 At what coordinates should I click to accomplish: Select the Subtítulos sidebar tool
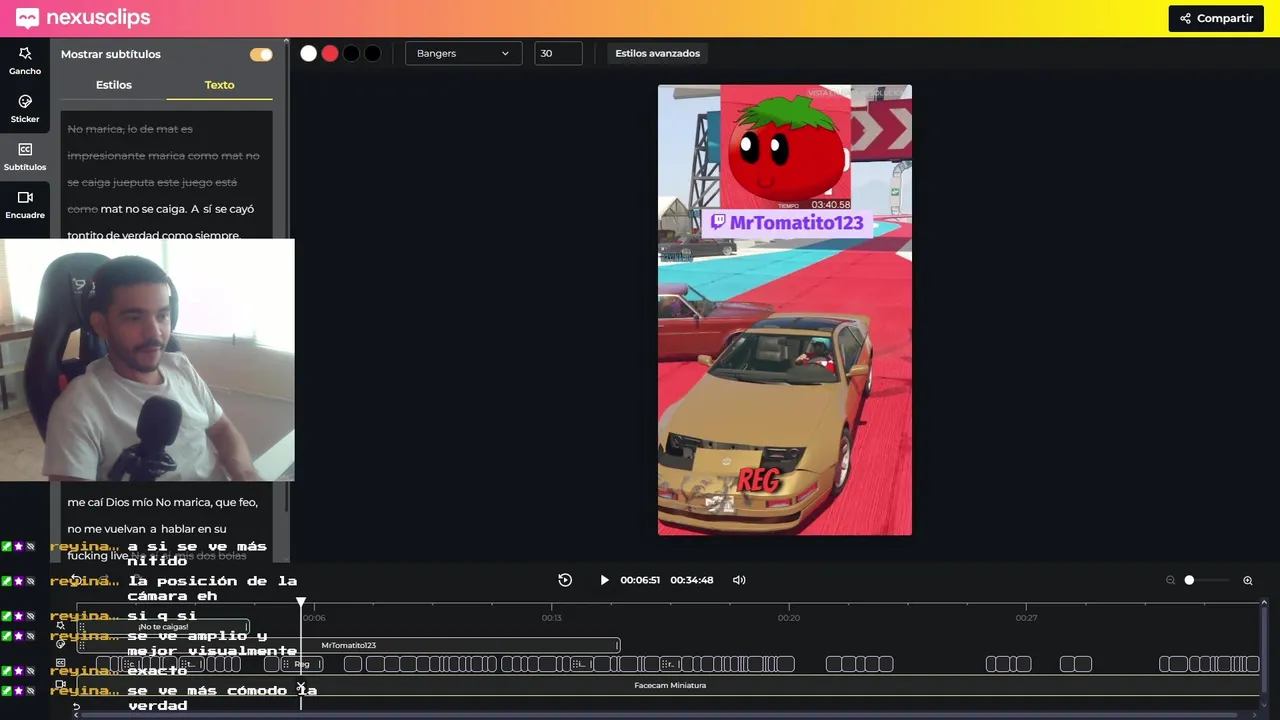point(25,157)
